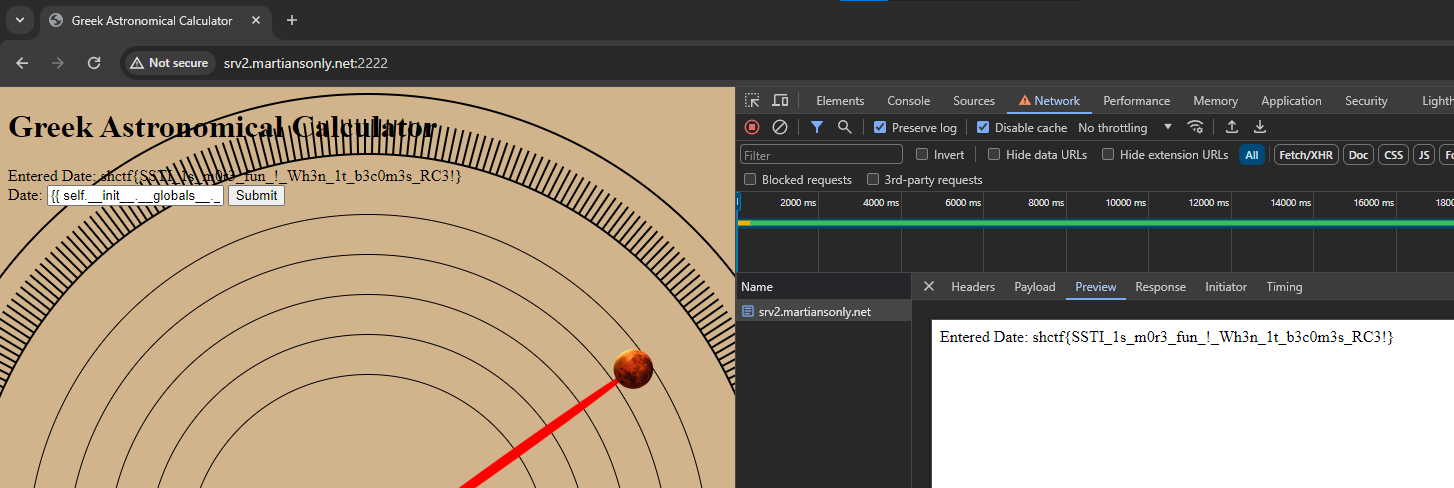This screenshot has width=1454, height=488.
Task: Click the 8000 ms timeline marker
Action: (1045, 203)
